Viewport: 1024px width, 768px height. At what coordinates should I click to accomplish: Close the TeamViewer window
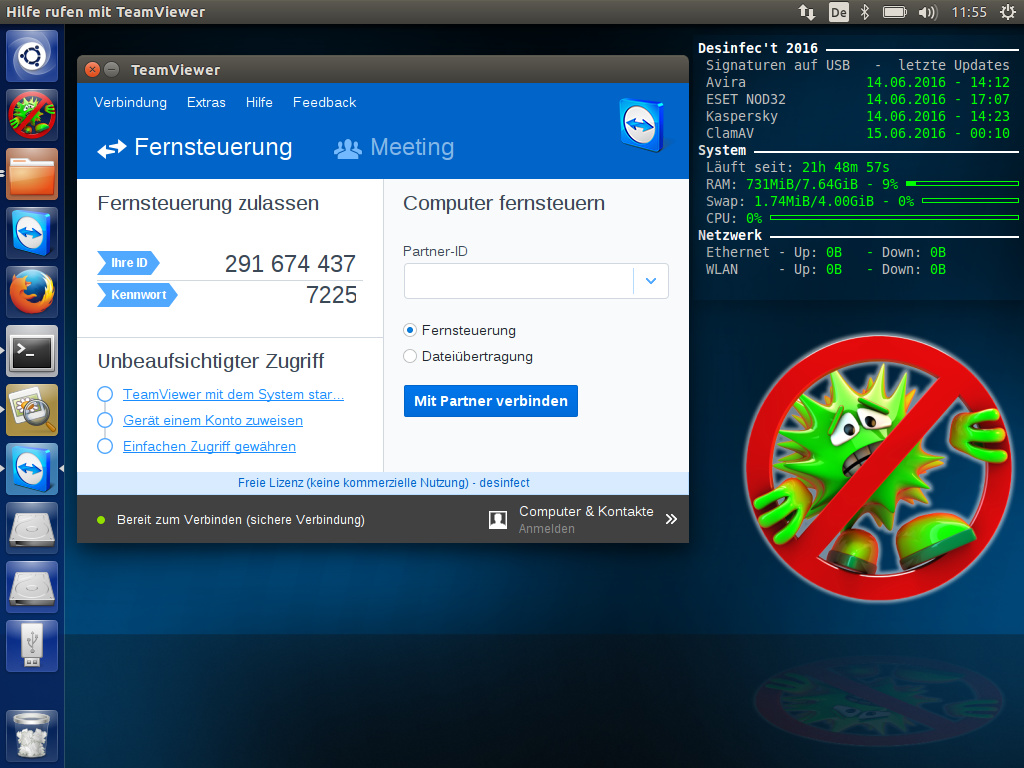pyautogui.click(x=93, y=70)
